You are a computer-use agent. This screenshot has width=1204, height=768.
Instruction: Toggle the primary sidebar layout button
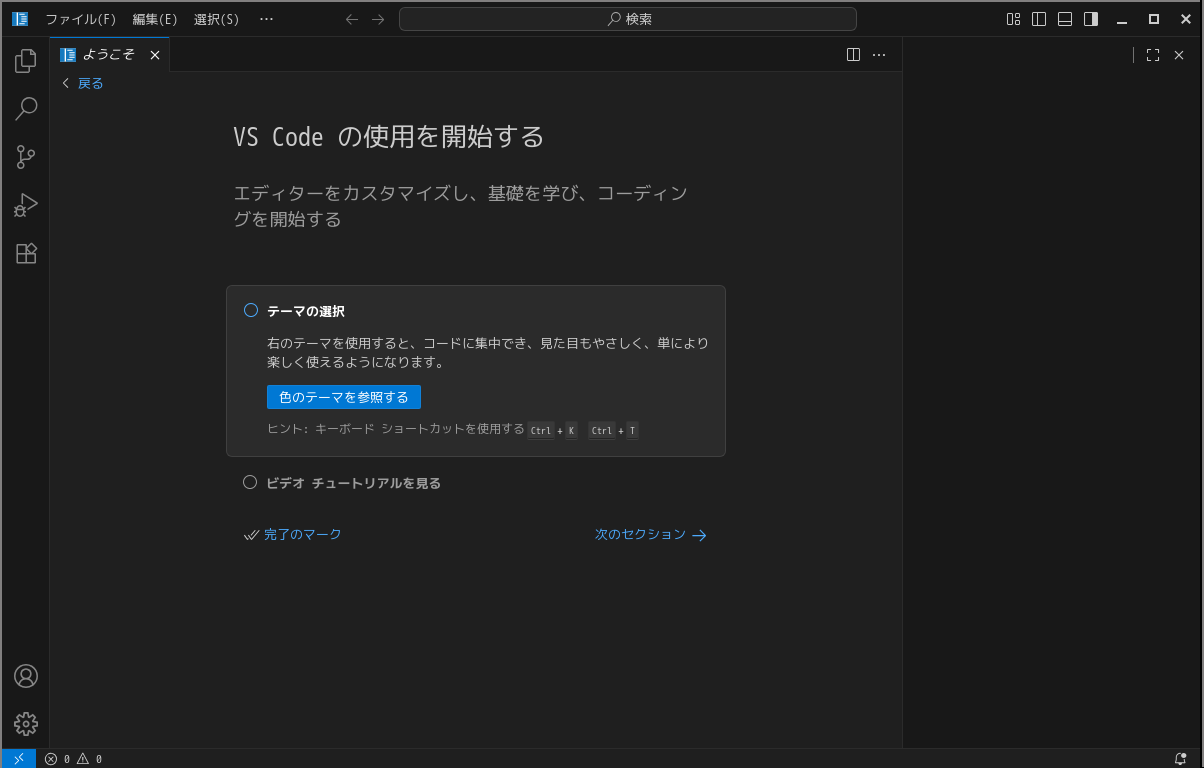pyautogui.click(x=1039, y=19)
